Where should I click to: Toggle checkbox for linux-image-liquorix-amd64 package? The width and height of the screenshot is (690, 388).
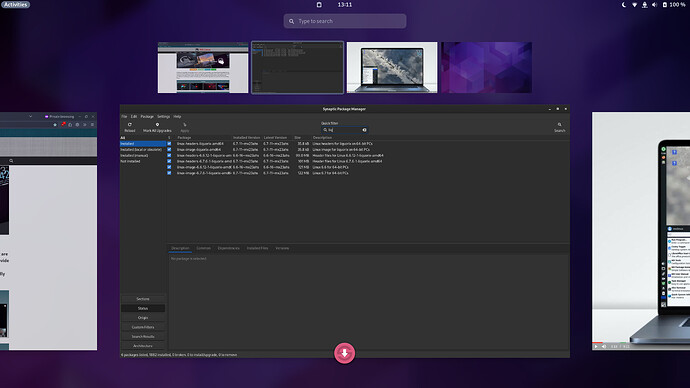[x=169, y=150]
